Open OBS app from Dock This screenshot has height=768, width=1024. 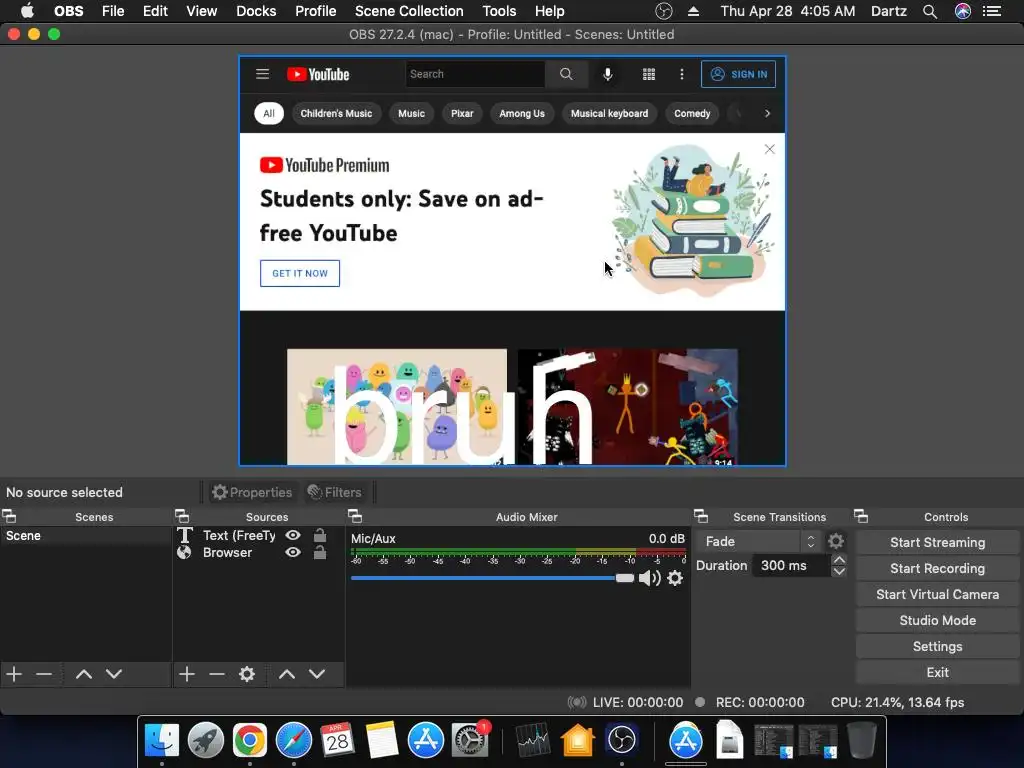pyautogui.click(x=622, y=741)
